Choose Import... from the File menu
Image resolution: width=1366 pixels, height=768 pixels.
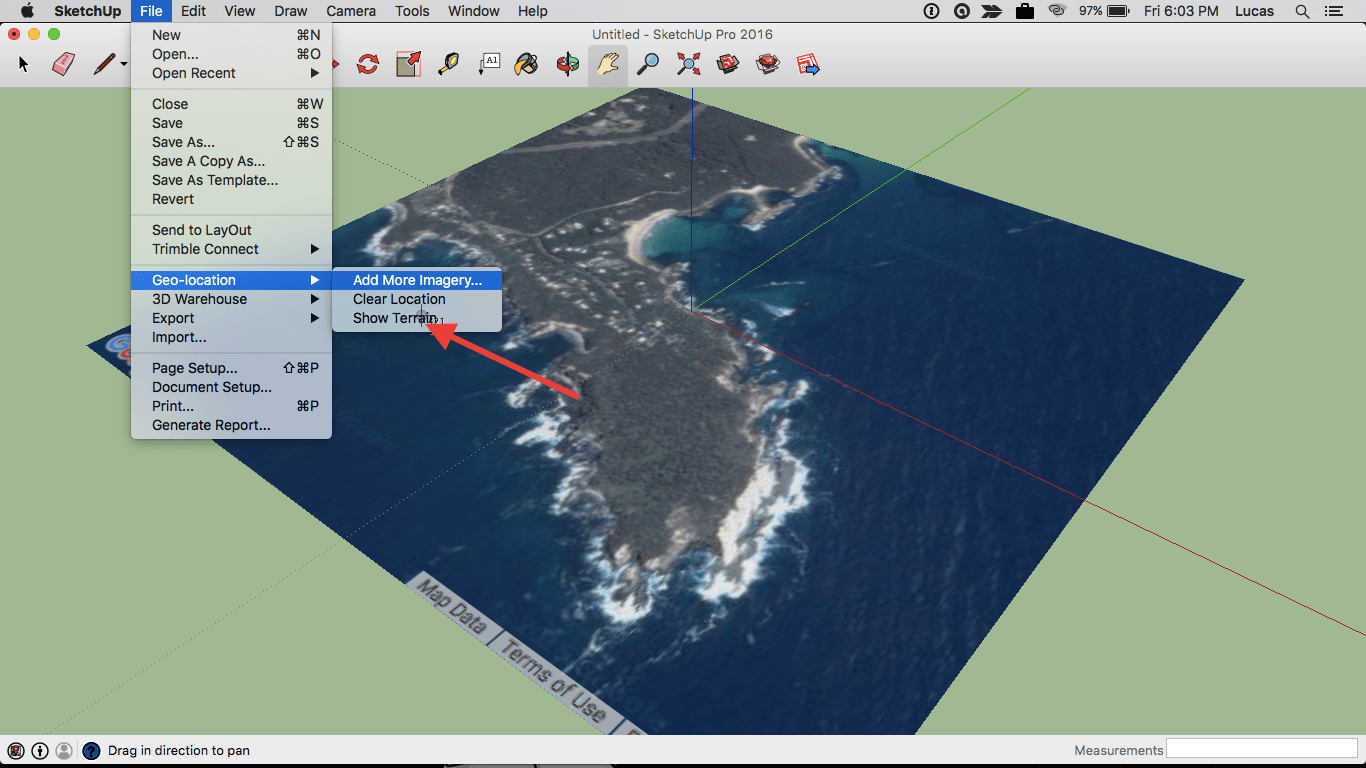tap(231, 337)
